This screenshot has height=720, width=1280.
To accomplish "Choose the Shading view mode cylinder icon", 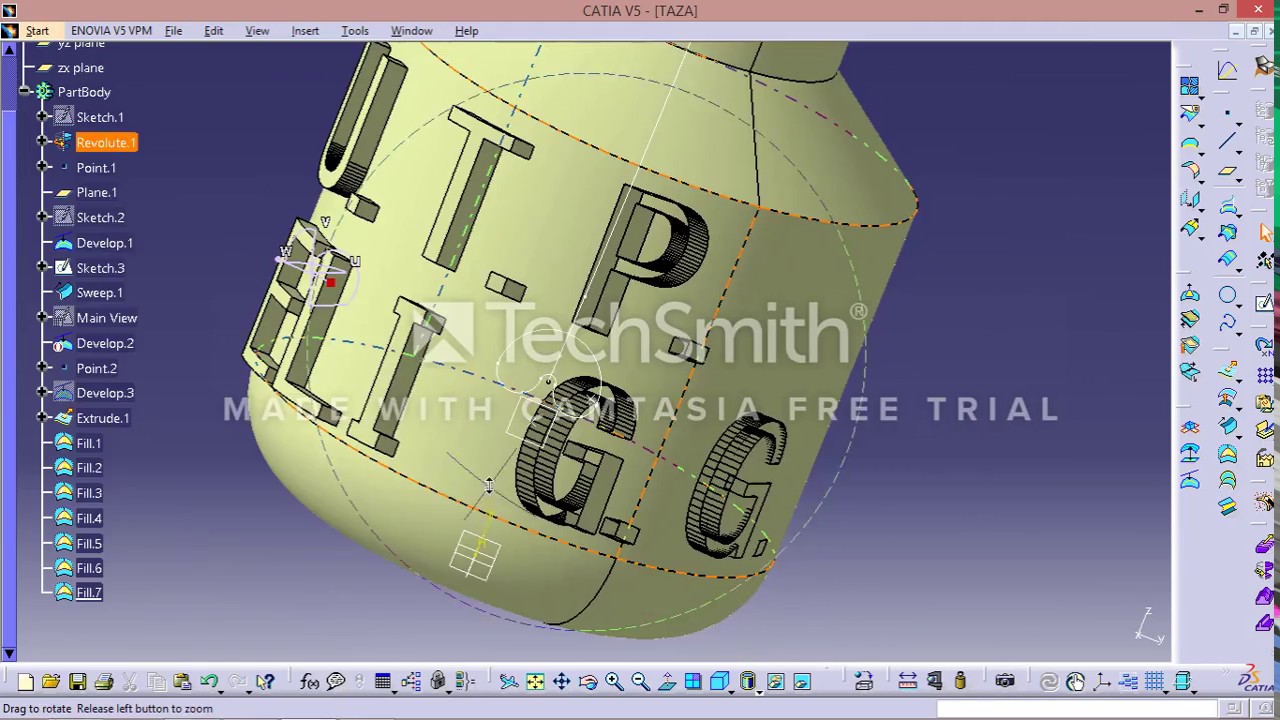I will [749, 682].
